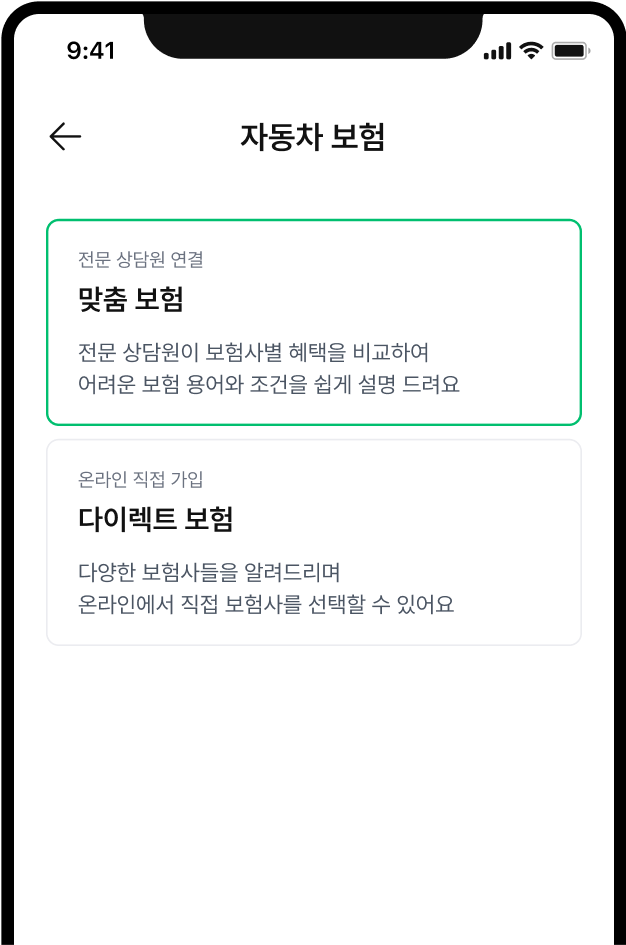Click the 다이렉트 보험 heading text
The height and width of the screenshot is (945, 626).
(x=156, y=519)
